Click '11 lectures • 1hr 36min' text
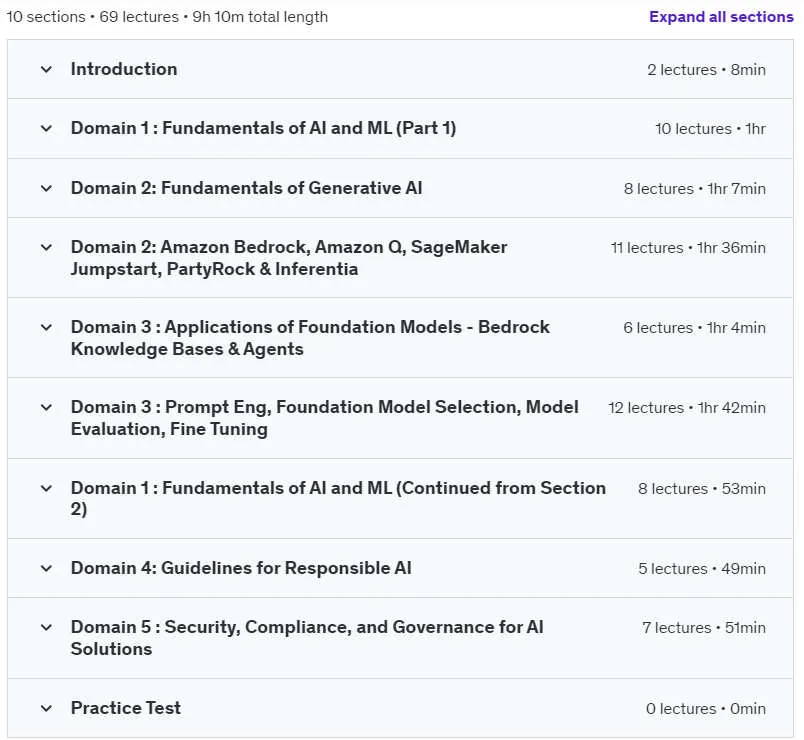The height and width of the screenshot is (740, 804). point(688,248)
